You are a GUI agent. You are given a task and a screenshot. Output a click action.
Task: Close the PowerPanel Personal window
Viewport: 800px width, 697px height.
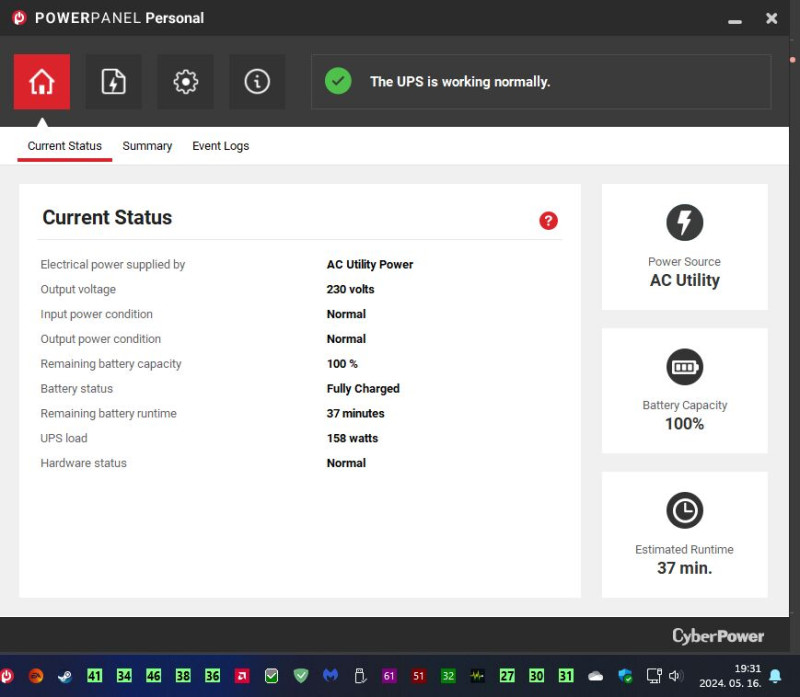(x=771, y=18)
